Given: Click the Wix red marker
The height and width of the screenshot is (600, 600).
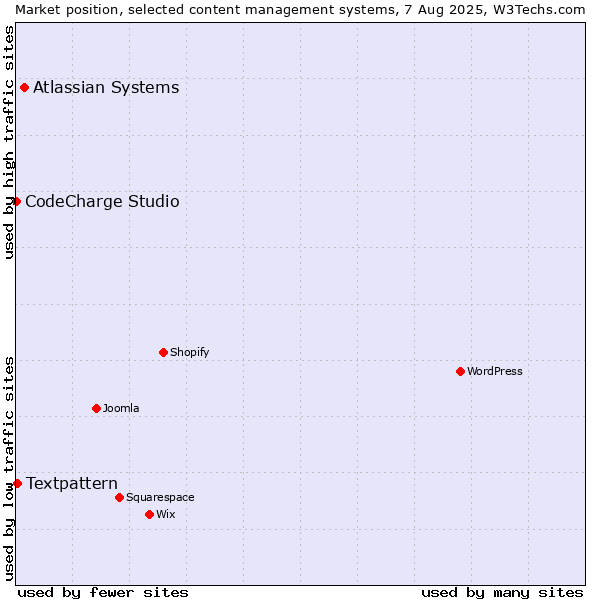Looking at the screenshot, I should point(150,515).
